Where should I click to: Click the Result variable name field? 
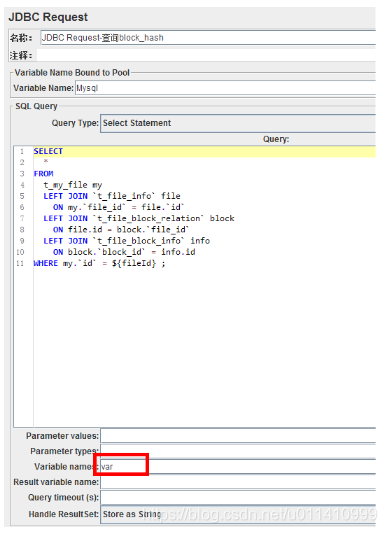[238, 482]
